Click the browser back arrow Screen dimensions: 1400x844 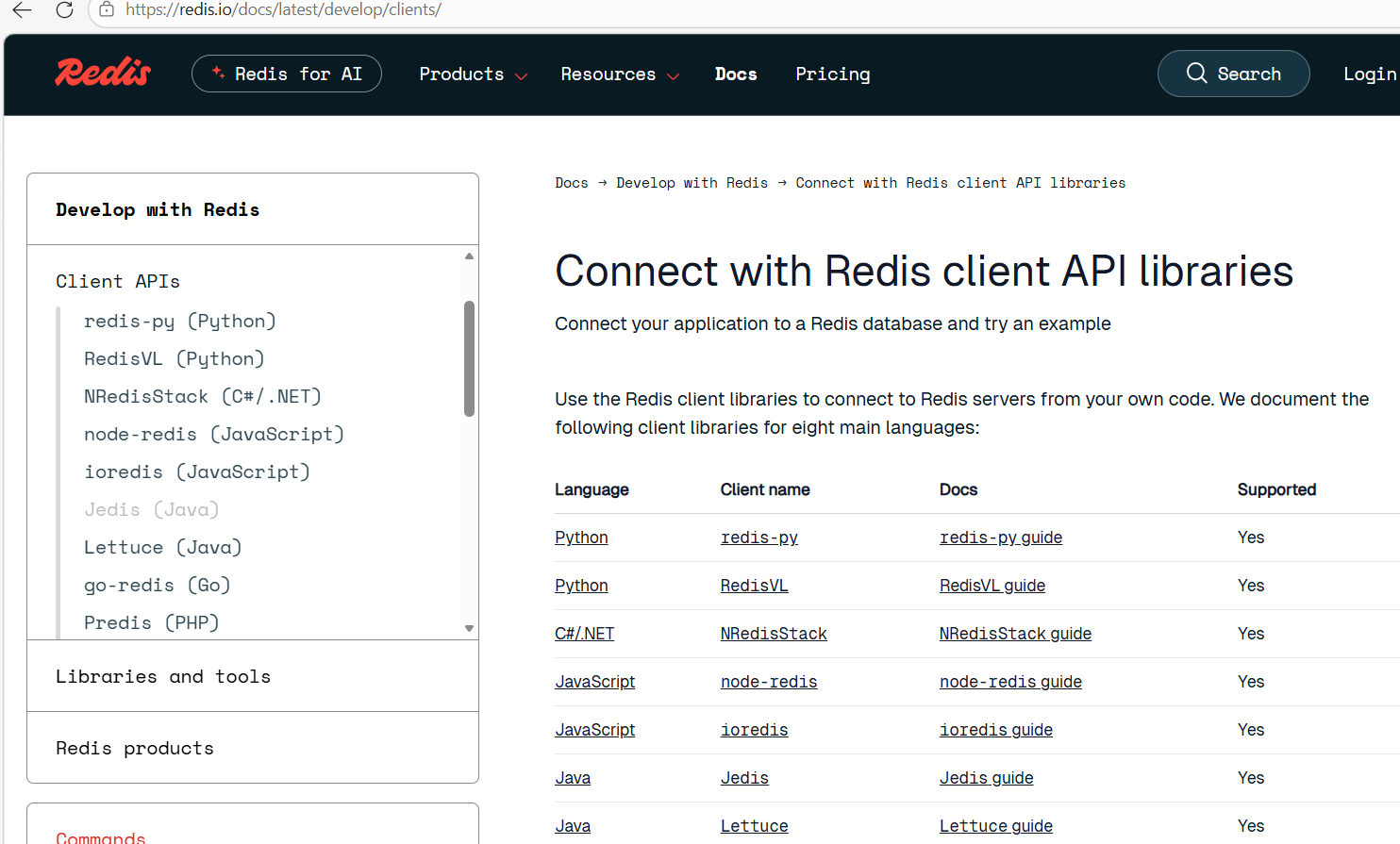(23, 9)
